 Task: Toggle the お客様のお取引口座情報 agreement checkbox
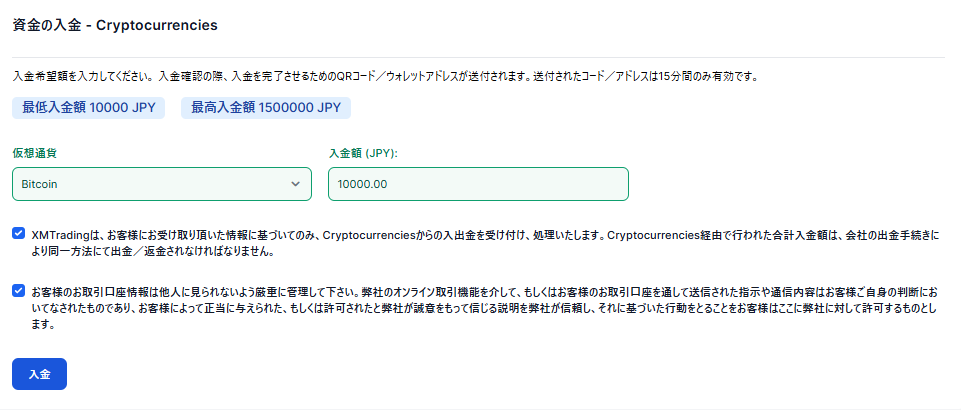click(19, 291)
